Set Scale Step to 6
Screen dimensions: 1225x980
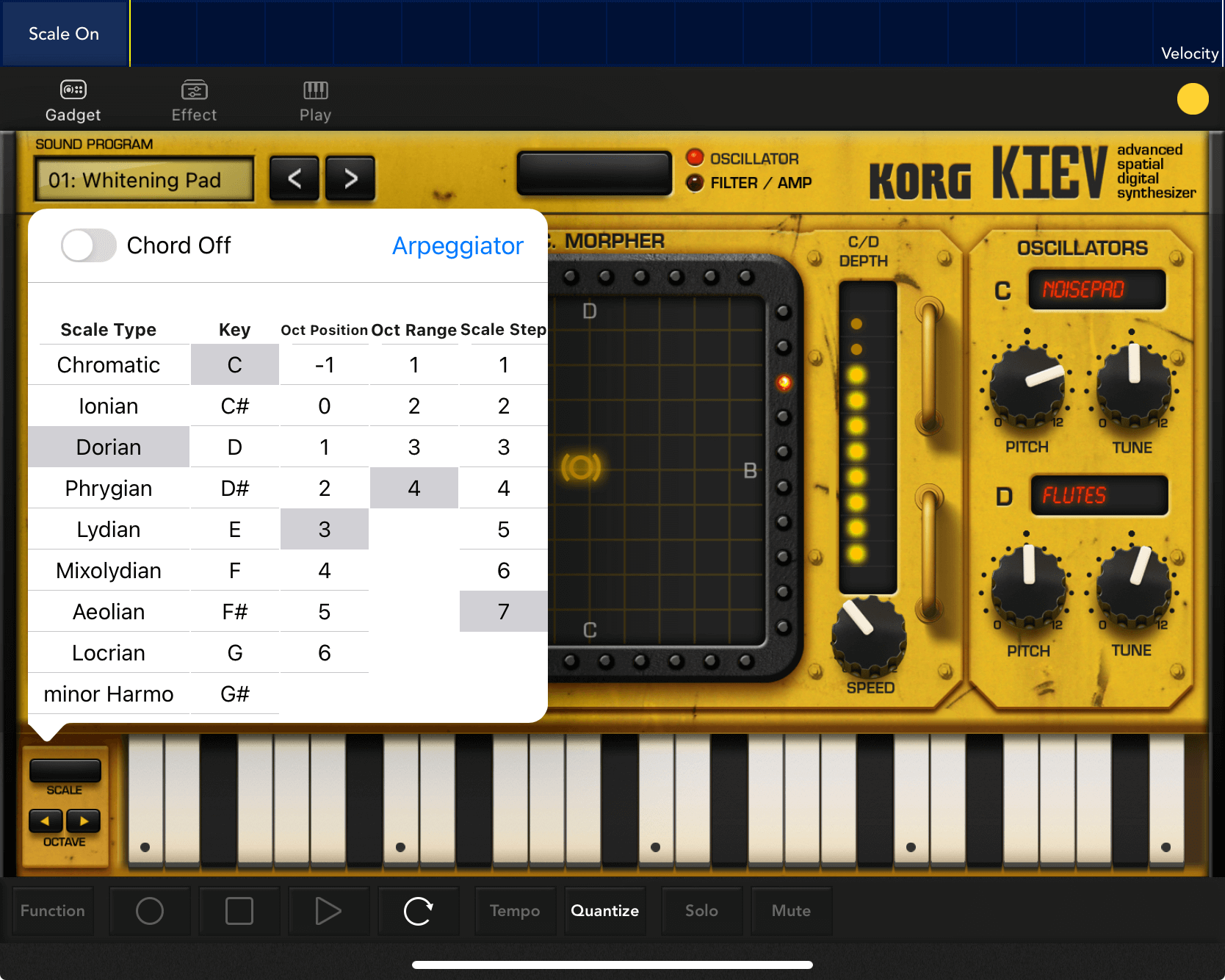(504, 571)
